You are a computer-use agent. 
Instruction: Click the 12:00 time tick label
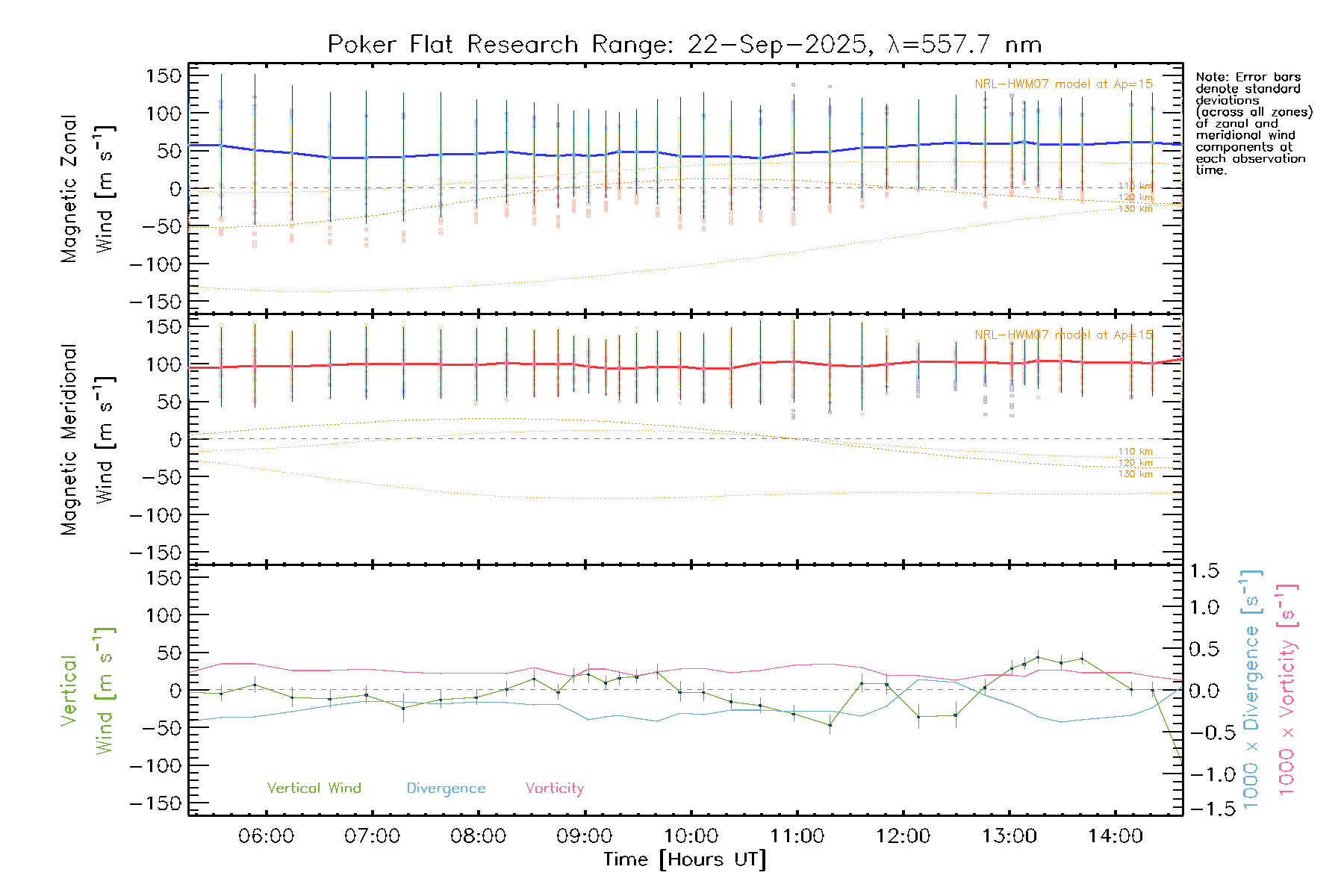point(903,836)
